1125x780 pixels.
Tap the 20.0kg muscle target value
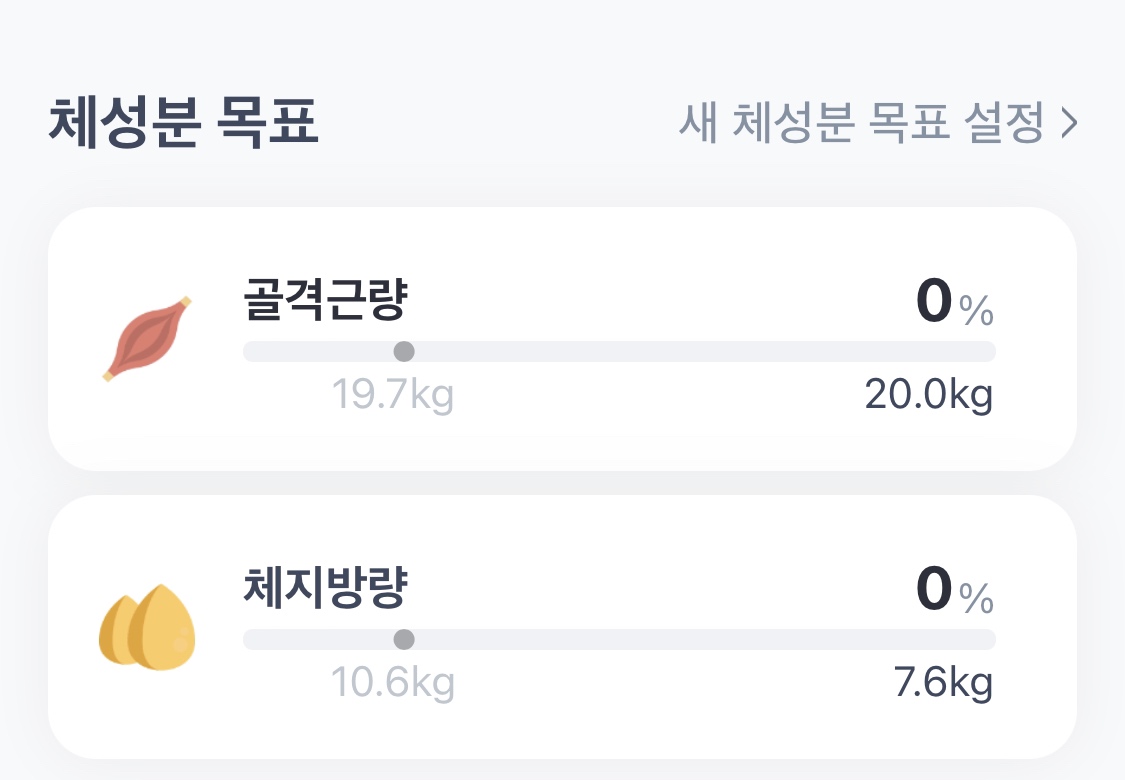929,396
